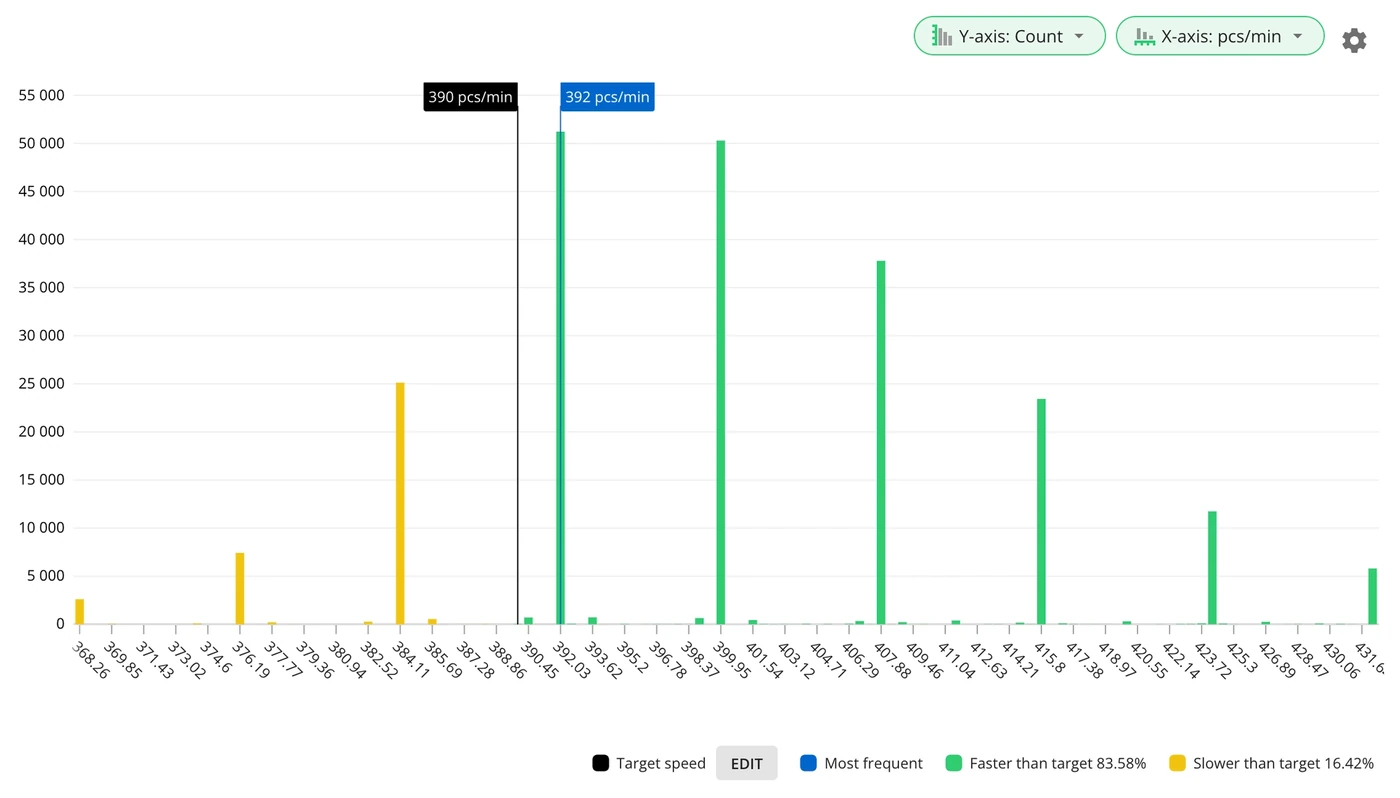Click the Faster than target 83.58% text
This screenshot has width=1400, height=798.
(x=1057, y=763)
